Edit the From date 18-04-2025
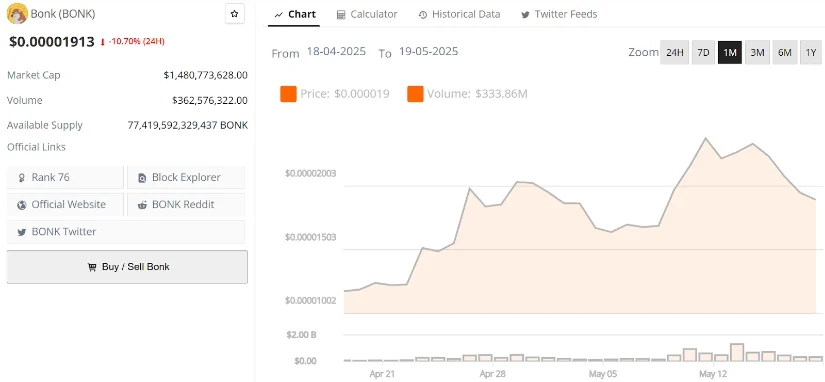 click(336, 52)
